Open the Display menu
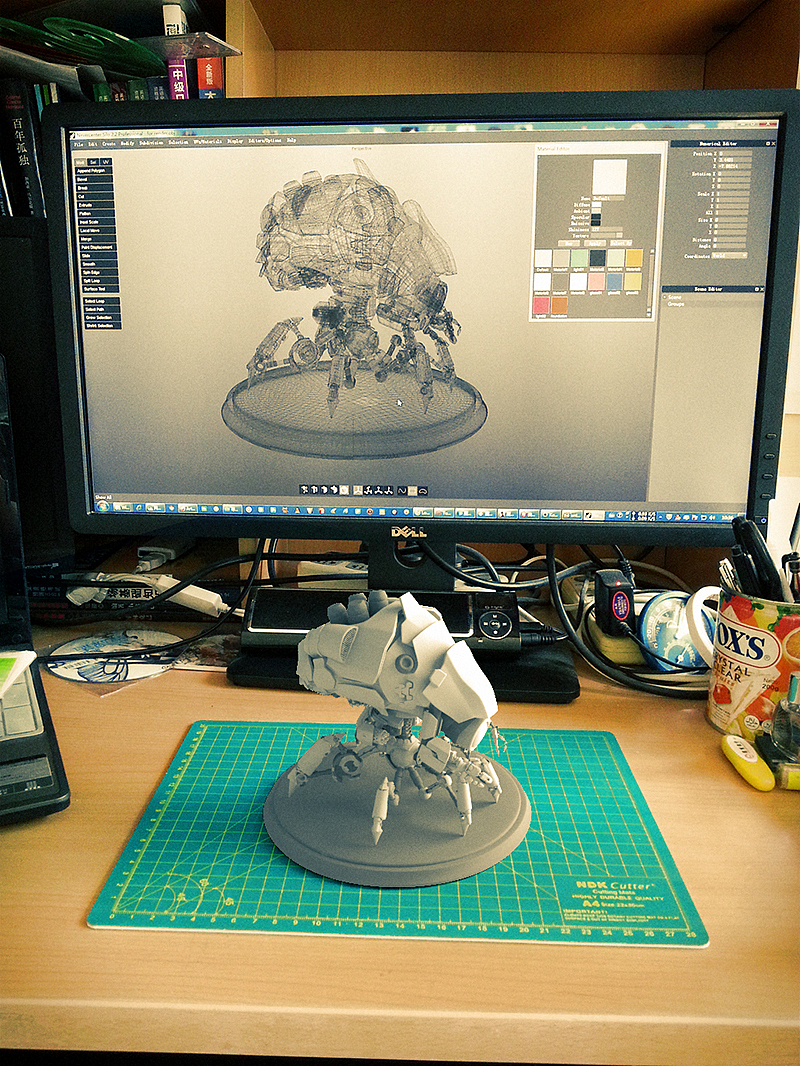Viewport: 800px width, 1066px height. 235,141
